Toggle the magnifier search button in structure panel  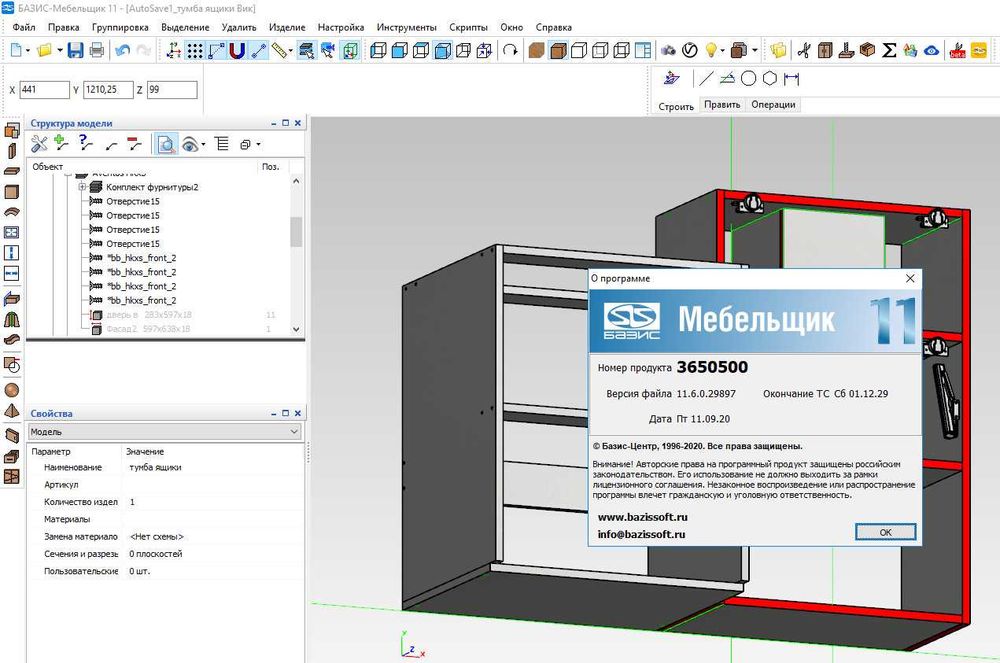(x=166, y=144)
